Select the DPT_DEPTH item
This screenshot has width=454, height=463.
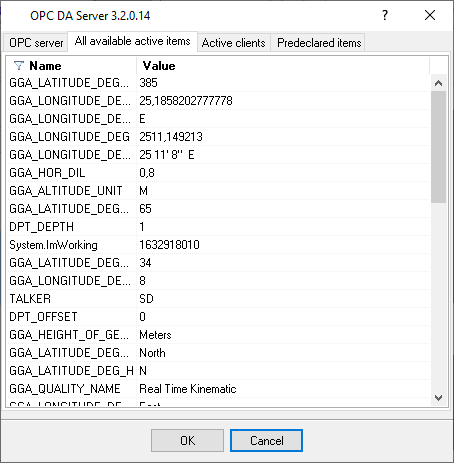click(41, 227)
